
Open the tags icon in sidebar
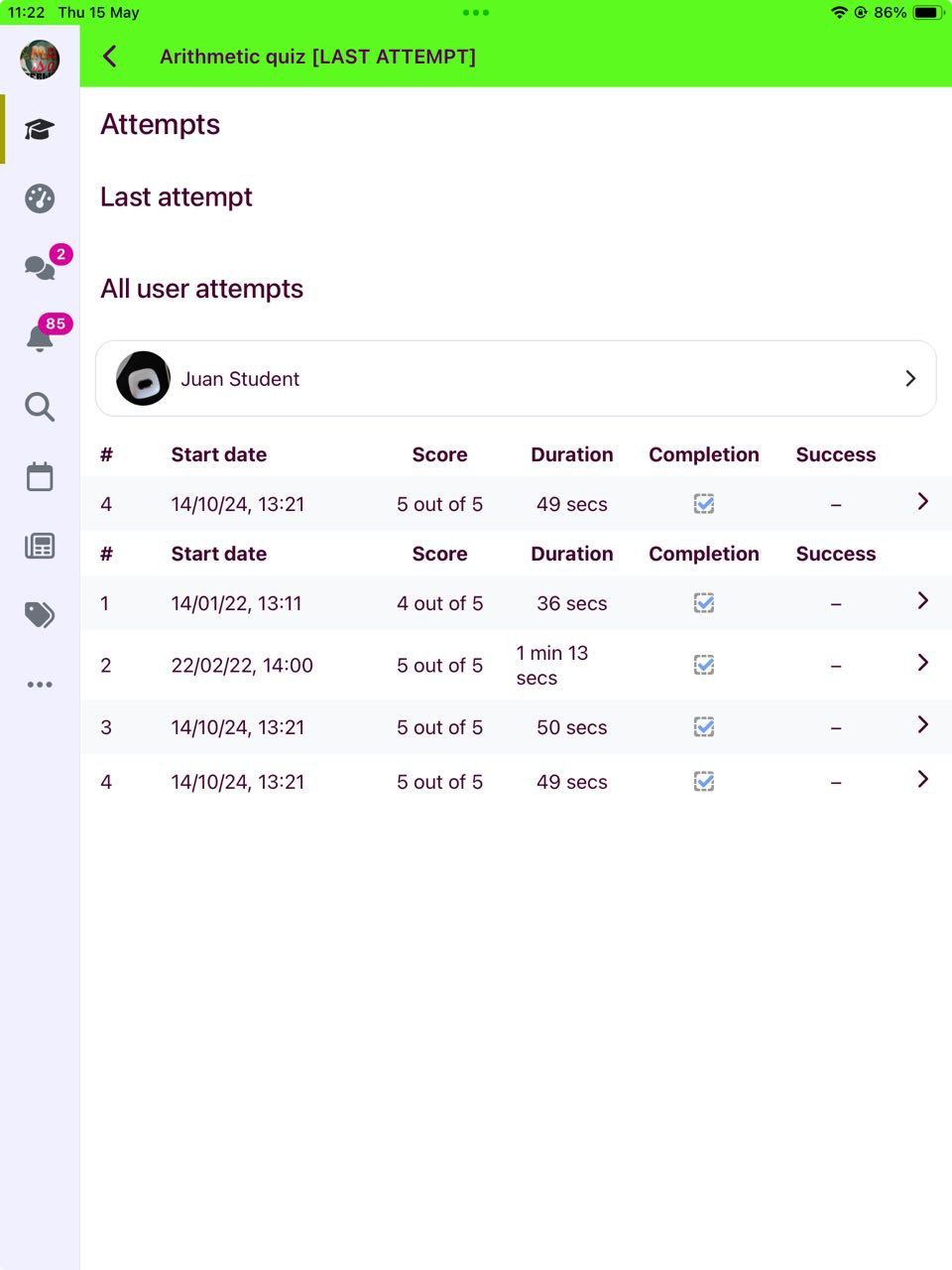click(40, 615)
